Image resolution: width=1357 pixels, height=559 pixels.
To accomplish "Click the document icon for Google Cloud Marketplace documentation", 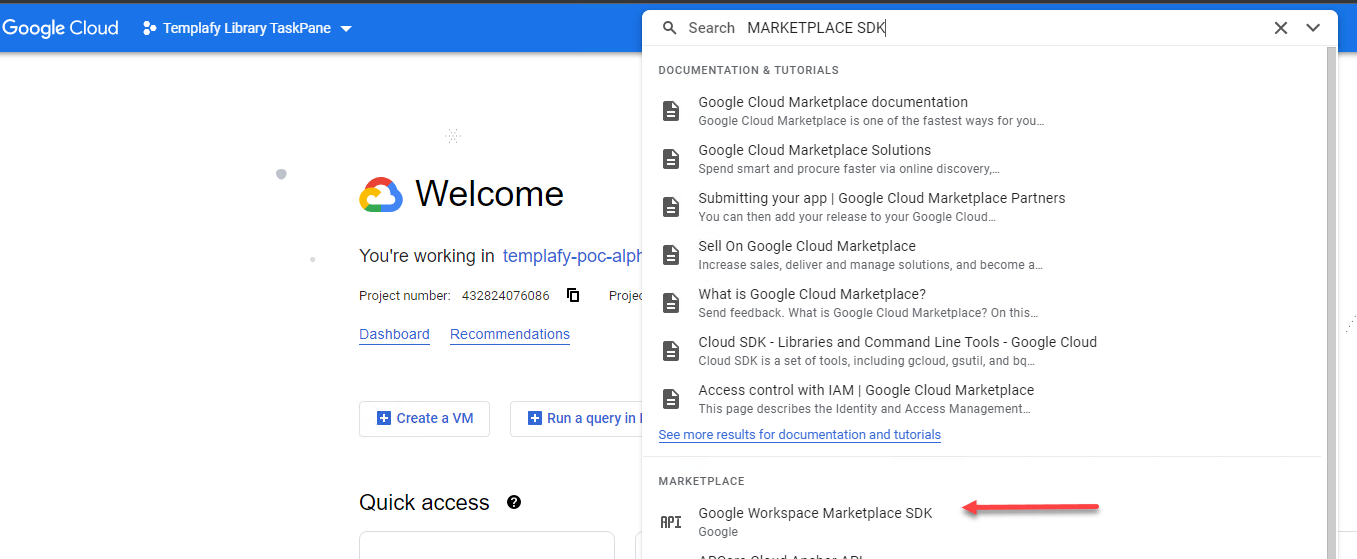I will 671,111.
